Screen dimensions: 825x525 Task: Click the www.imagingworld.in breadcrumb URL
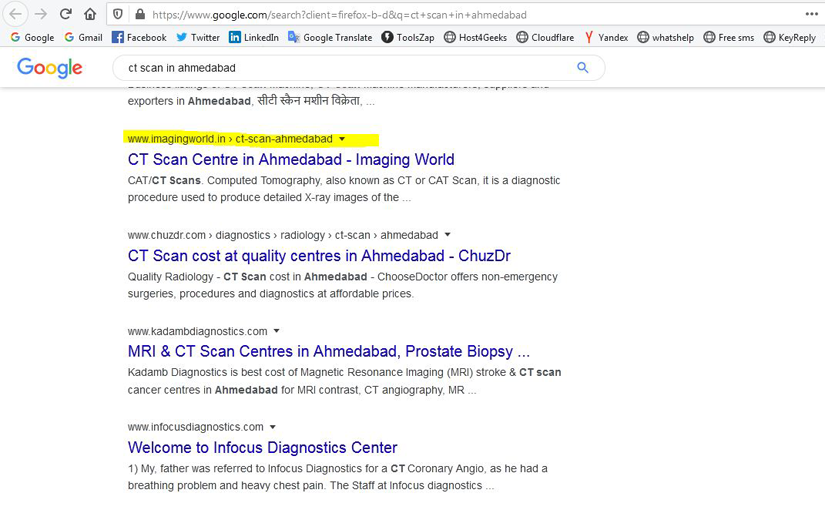click(230, 139)
